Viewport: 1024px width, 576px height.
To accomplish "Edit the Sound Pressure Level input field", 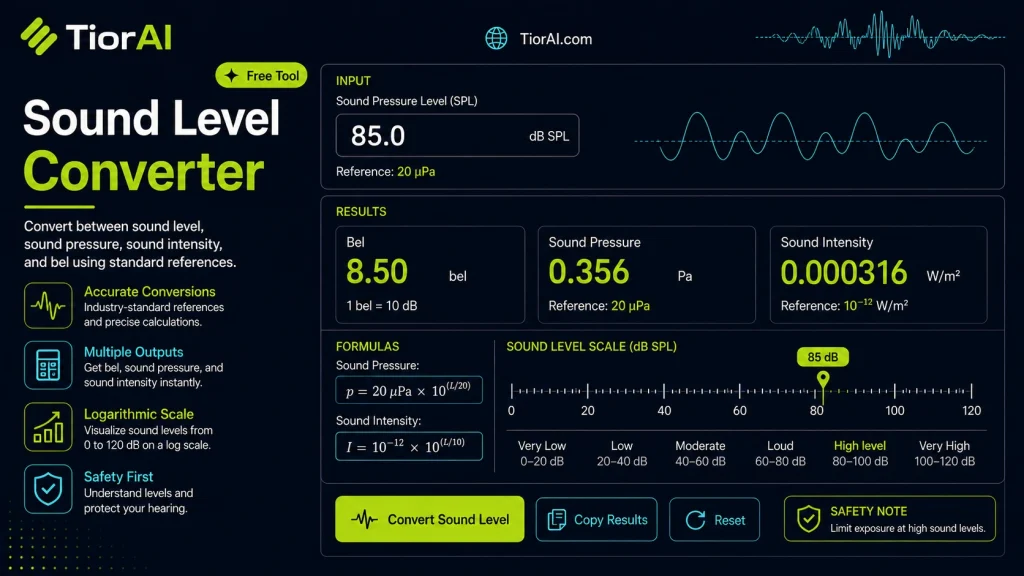I will [x=457, y=136].
